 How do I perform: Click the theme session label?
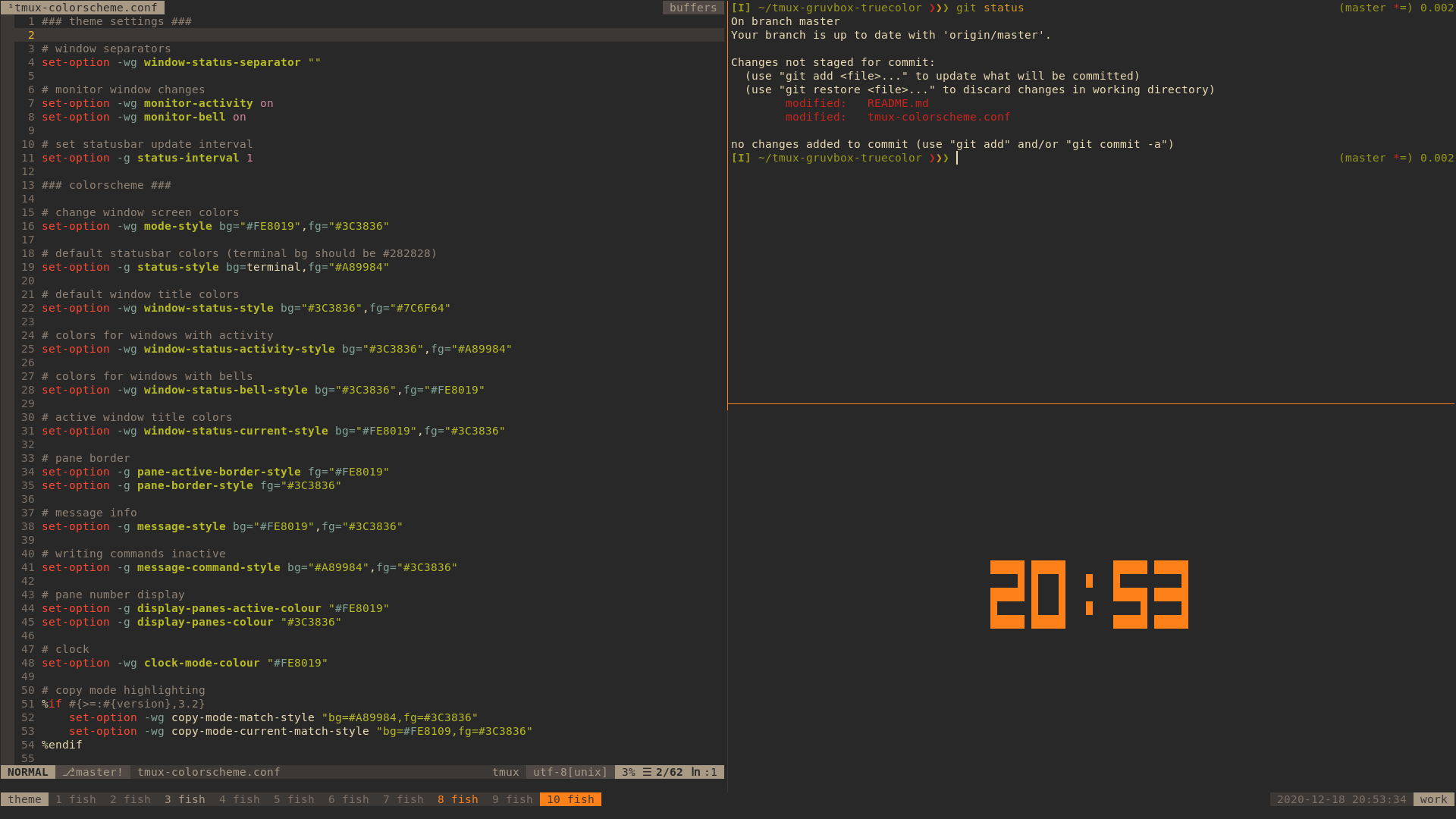[24, 799]
